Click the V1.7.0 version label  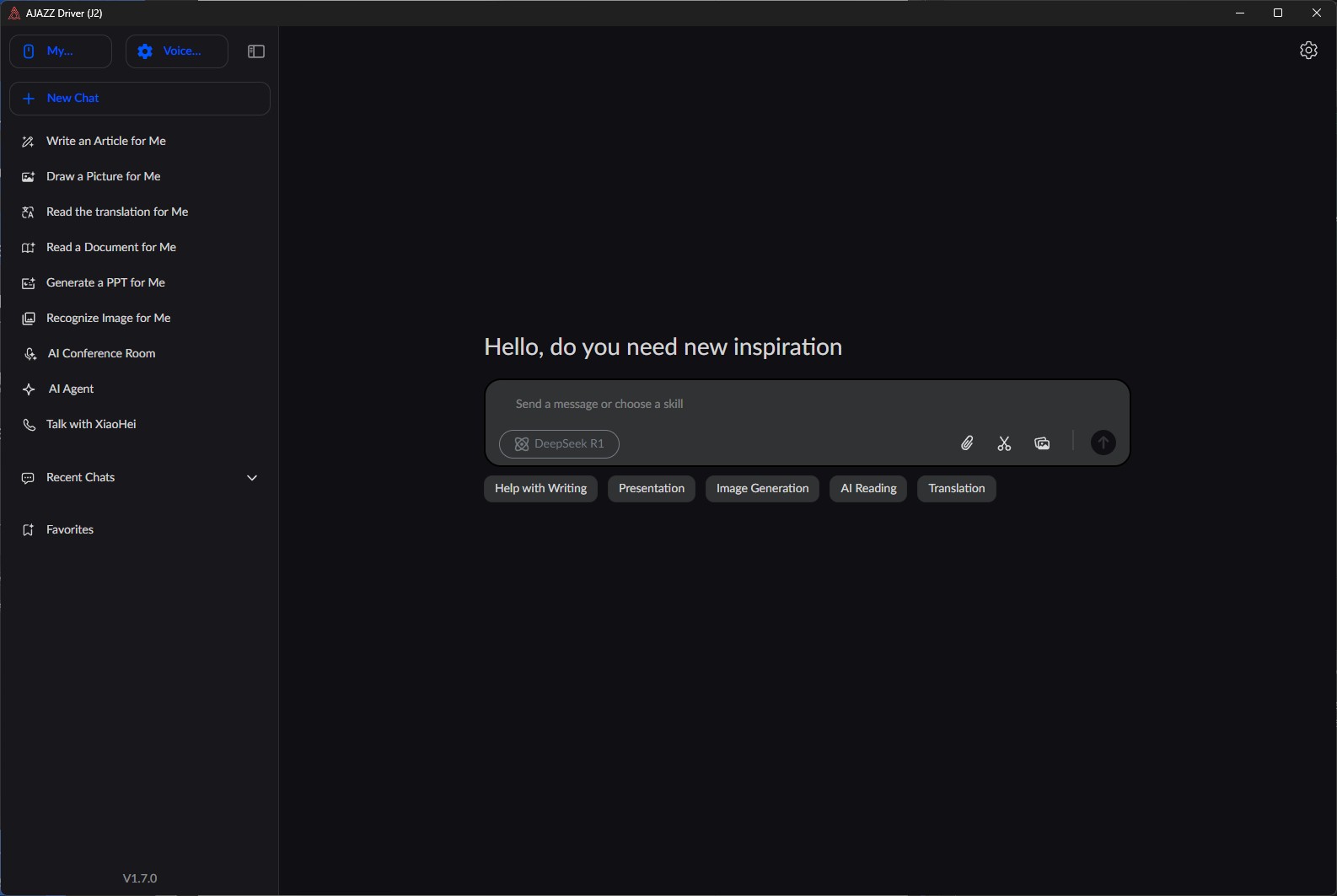pos(140,878)
